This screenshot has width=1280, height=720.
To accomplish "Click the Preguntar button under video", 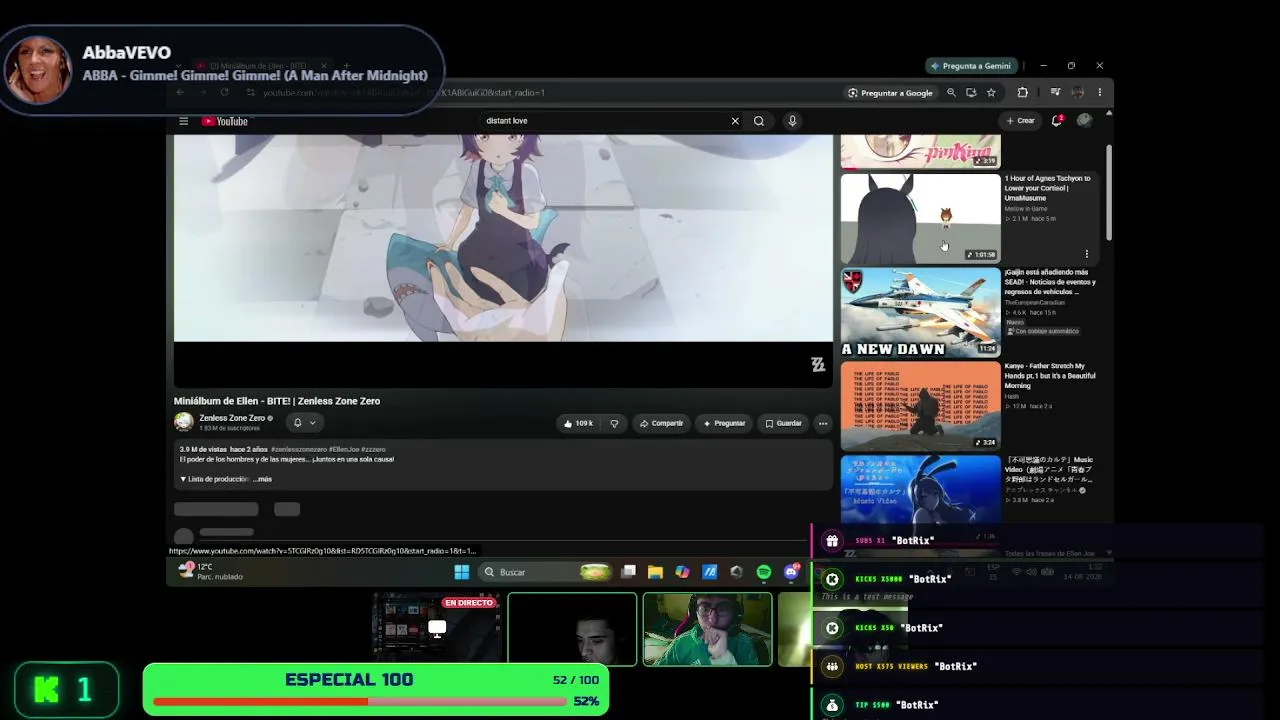I will coord(724,423).
